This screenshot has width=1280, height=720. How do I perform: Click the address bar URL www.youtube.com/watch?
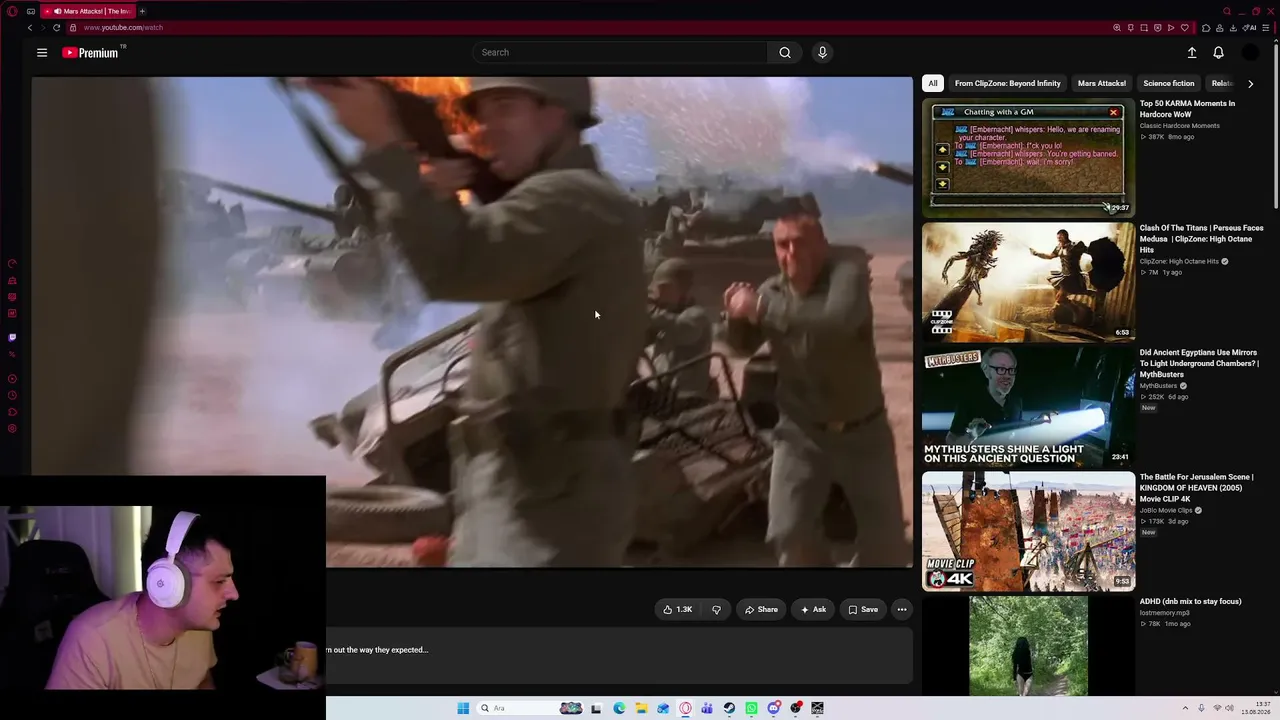(x=123, y=28)
